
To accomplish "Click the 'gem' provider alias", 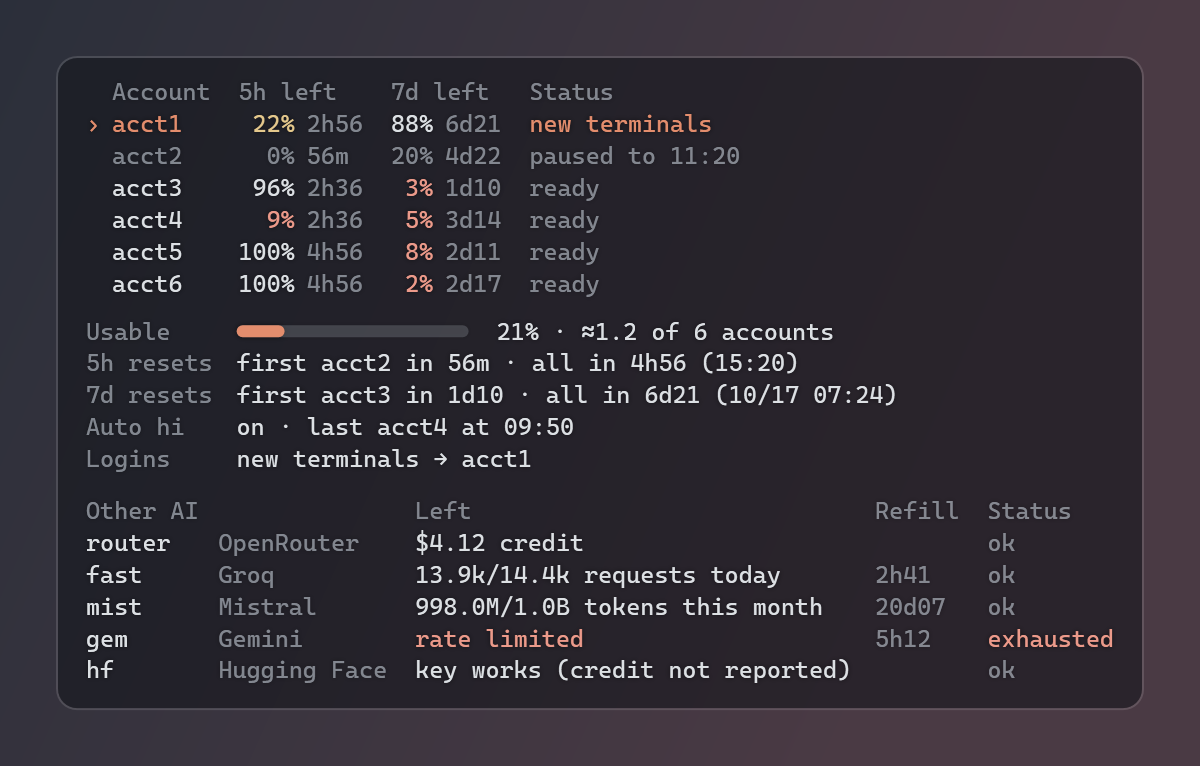I will (x=107, y=640).
